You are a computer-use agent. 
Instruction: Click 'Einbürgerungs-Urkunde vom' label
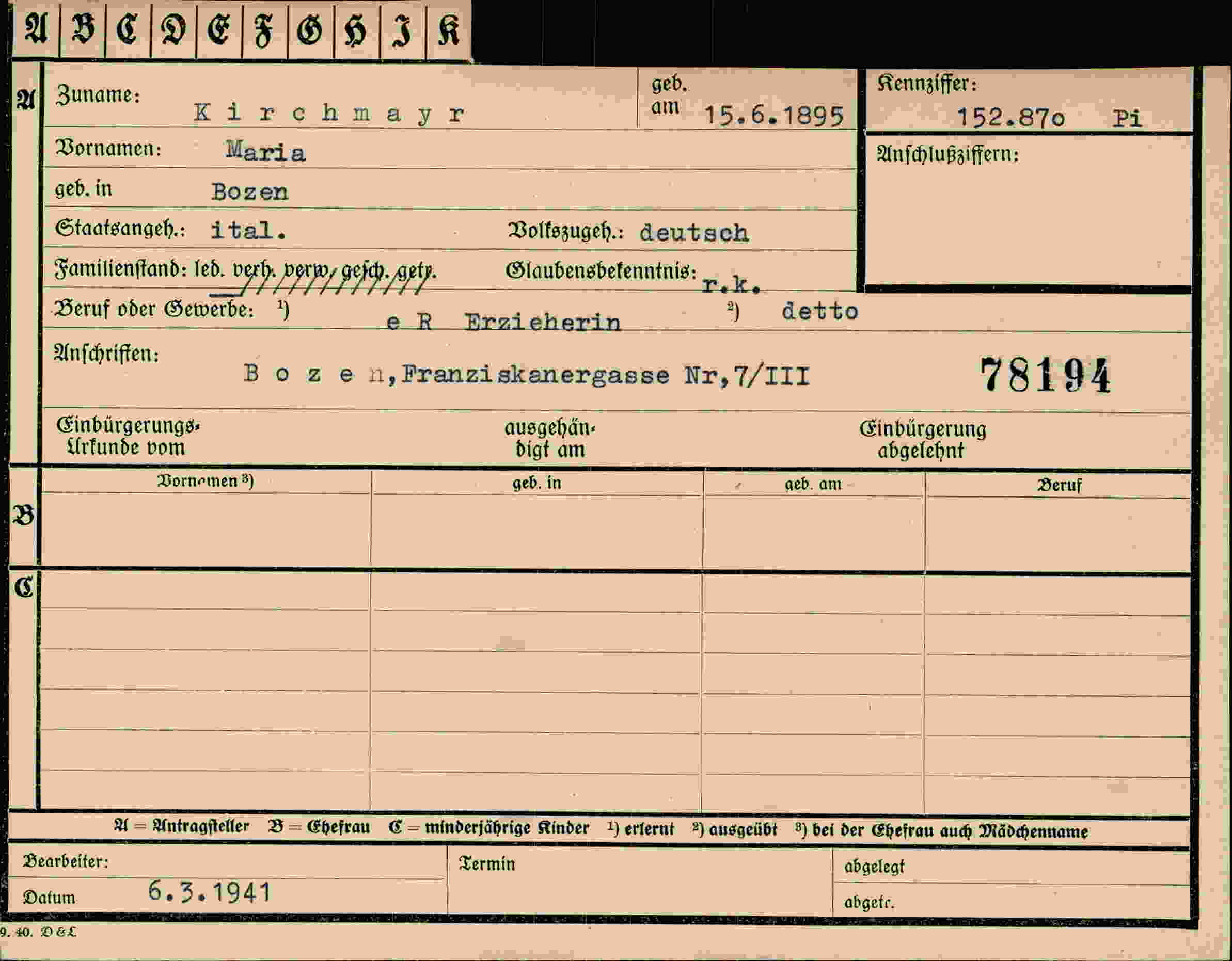(128, 436)
